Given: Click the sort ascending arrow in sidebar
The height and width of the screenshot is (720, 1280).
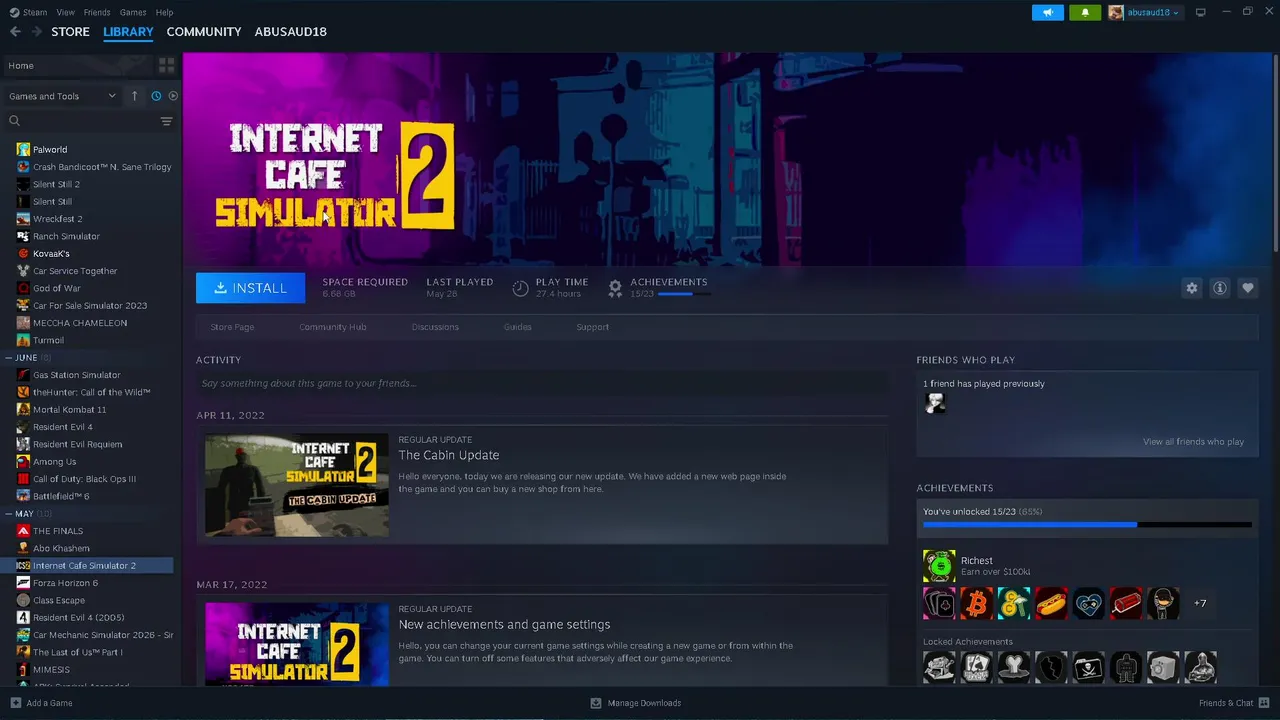Looking at the screenshot, I should 135,96.
